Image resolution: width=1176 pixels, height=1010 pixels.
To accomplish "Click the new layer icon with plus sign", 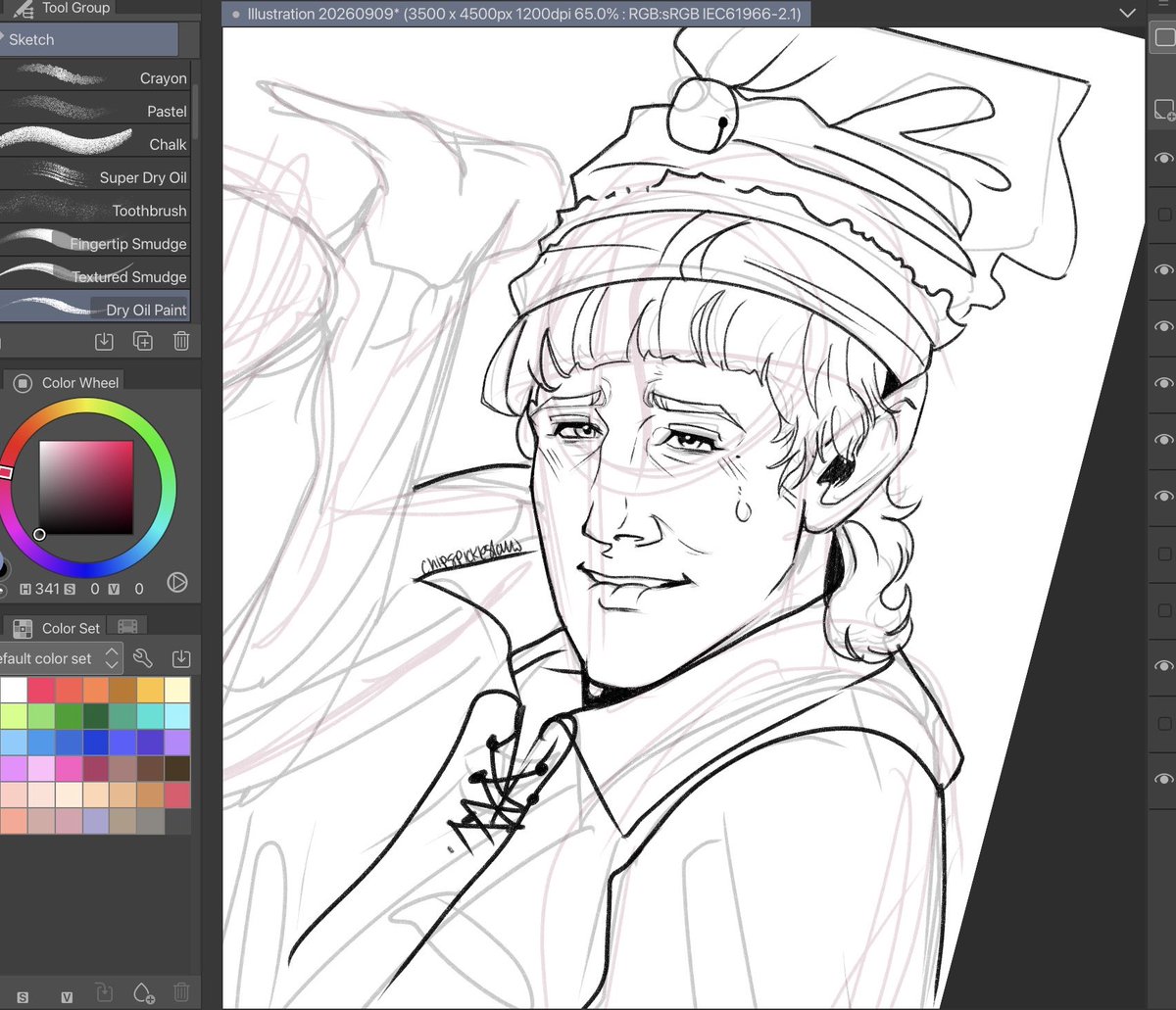I will click(1163, 109).
